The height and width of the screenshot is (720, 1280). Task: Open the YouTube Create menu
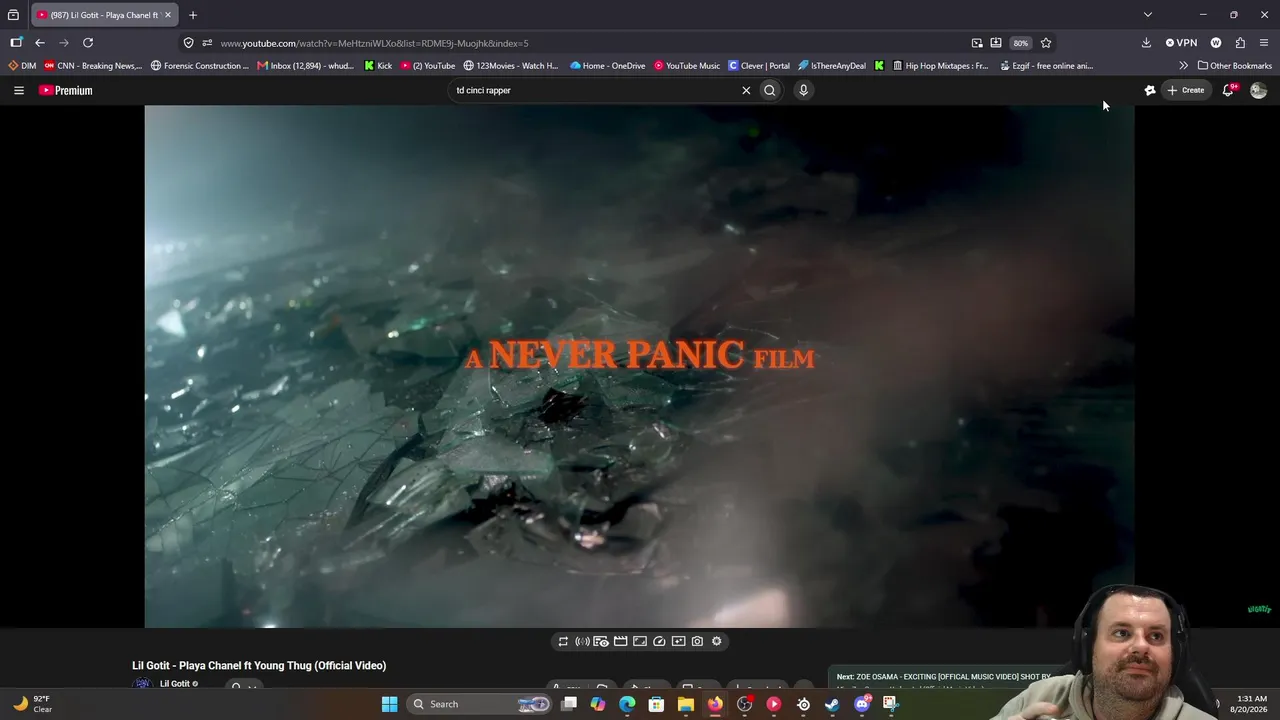1186,90
